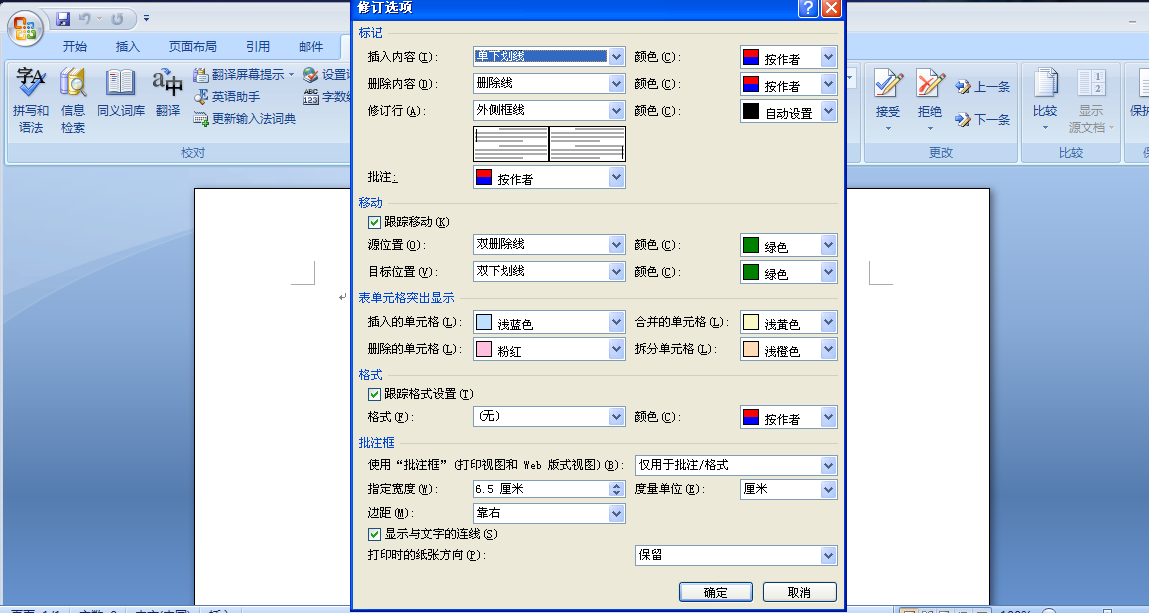This screenshot has height=613, width=1149.
Task: Open 删除内容 color picker
Action: point(788,84)
